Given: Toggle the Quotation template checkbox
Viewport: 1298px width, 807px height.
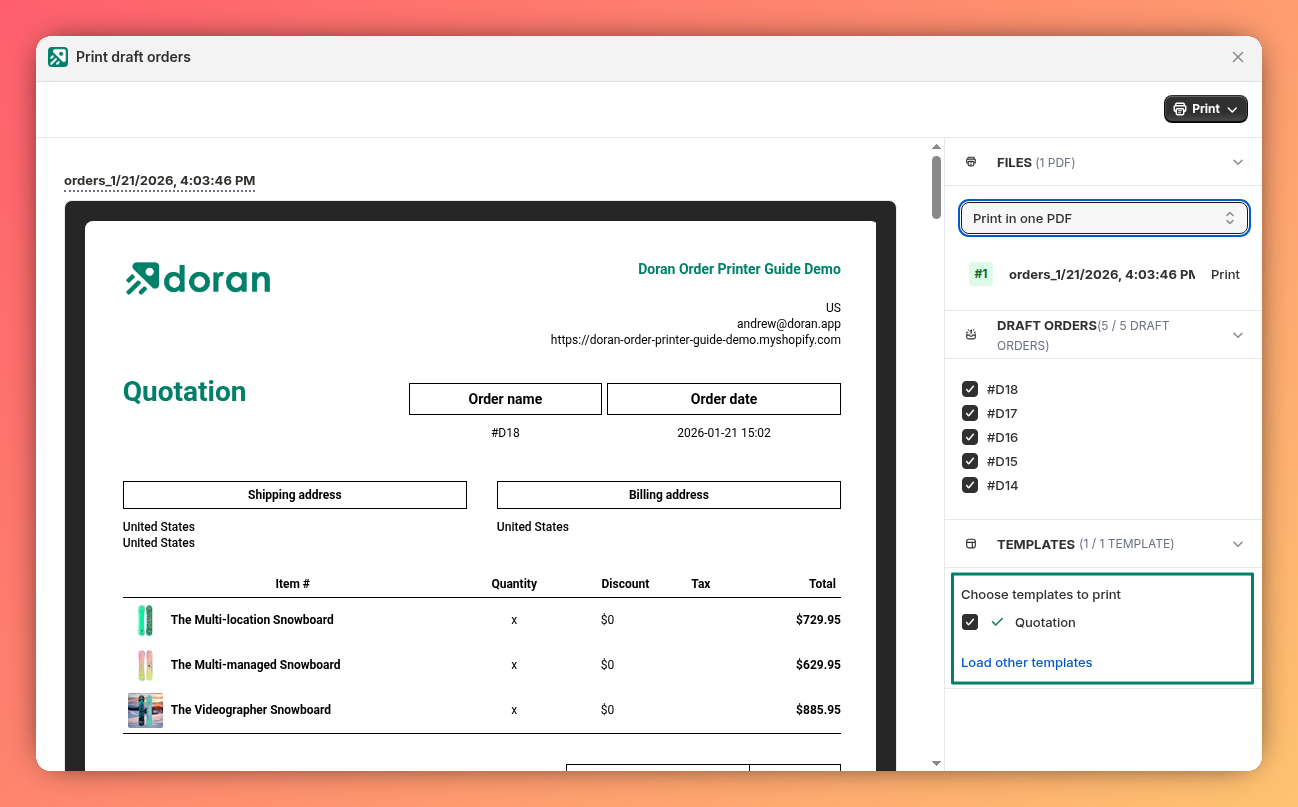Looking at the screenshot, I should tap(969, 622).
